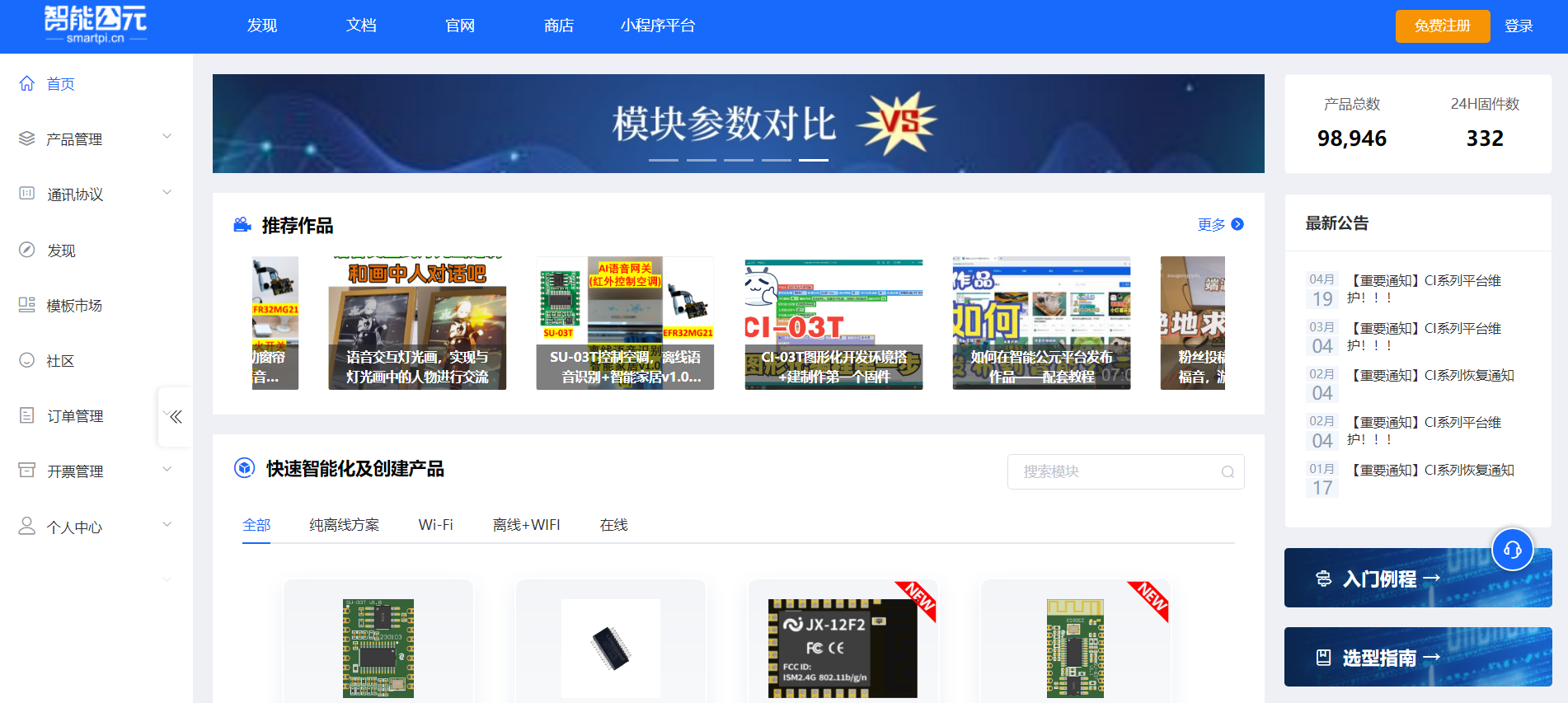Expand the 产品管理 submenu chevron
This screenshot has width=1568, height=703.
(x=167, y=137)
